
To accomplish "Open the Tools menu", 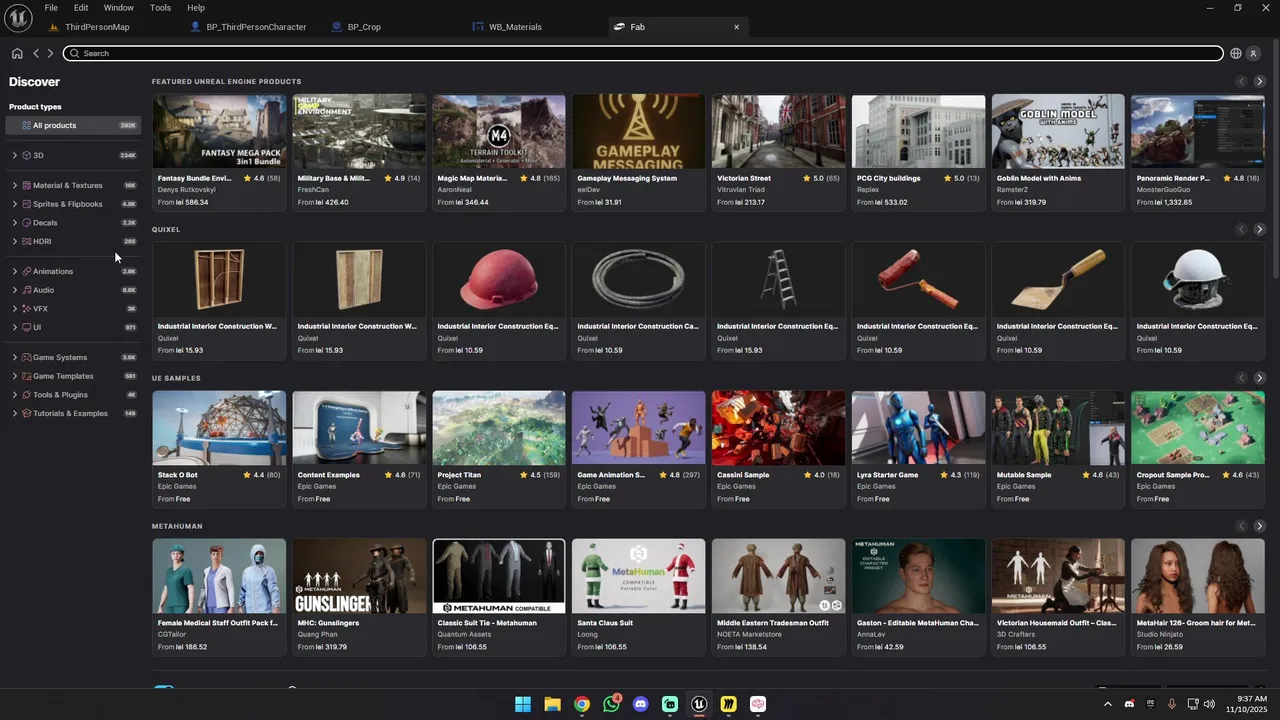I will pos(160,7).
